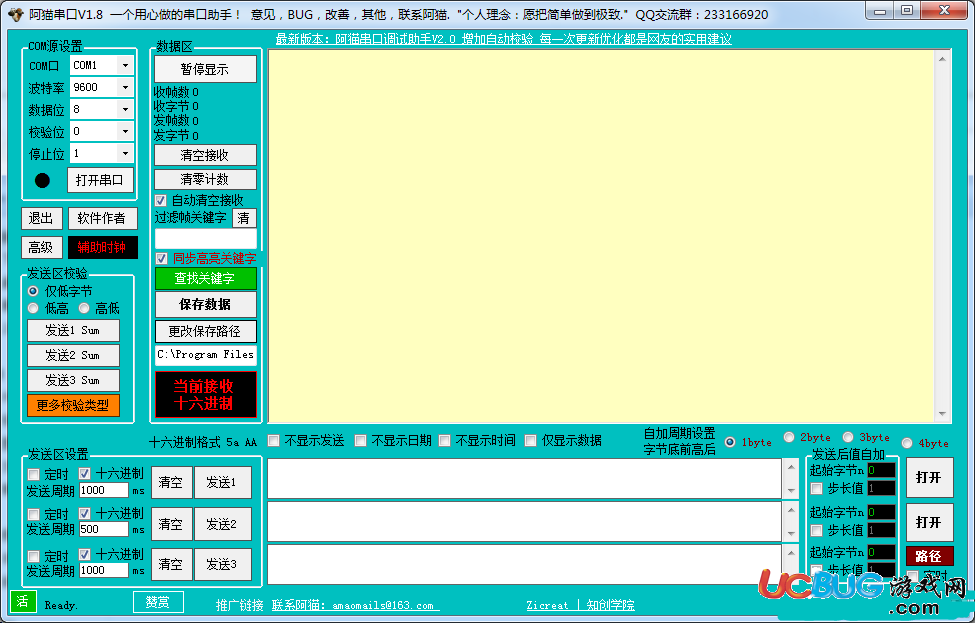Click the 发送1 send button
975x623 pixels.
click(223, 482)
